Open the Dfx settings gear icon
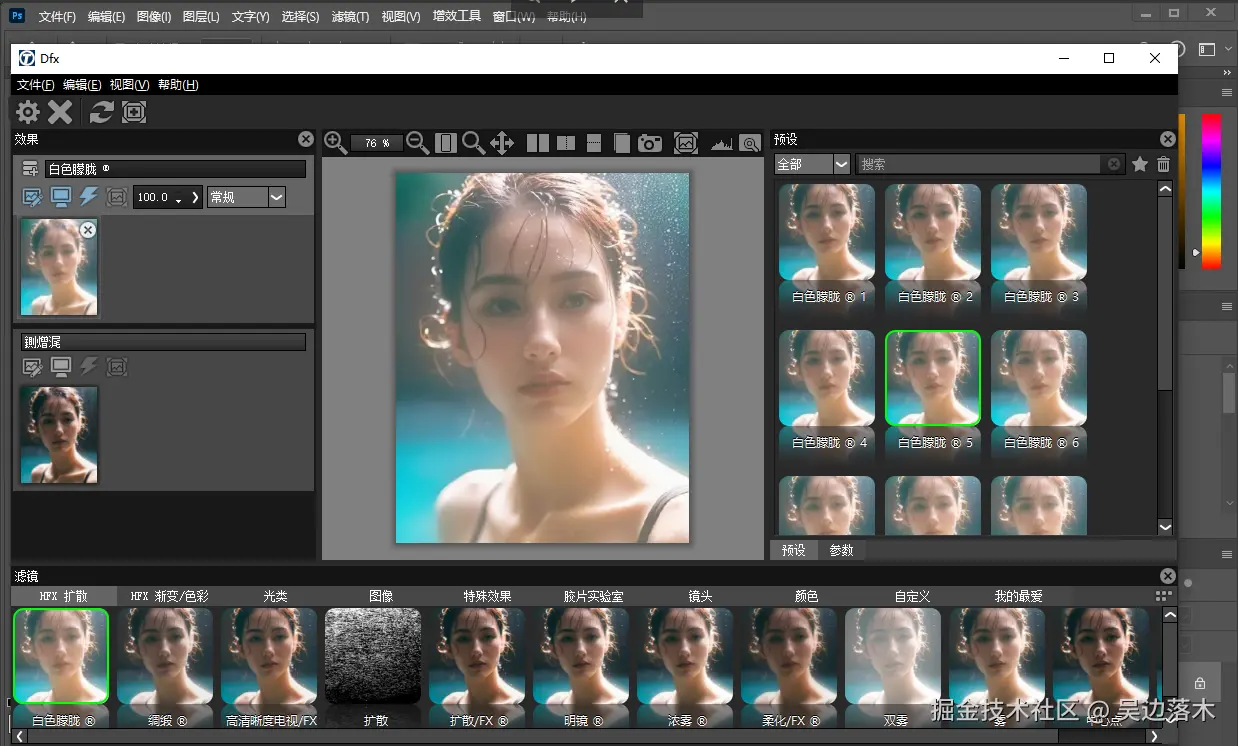The width and height of the screenshot is (1238, 746). 28,112
